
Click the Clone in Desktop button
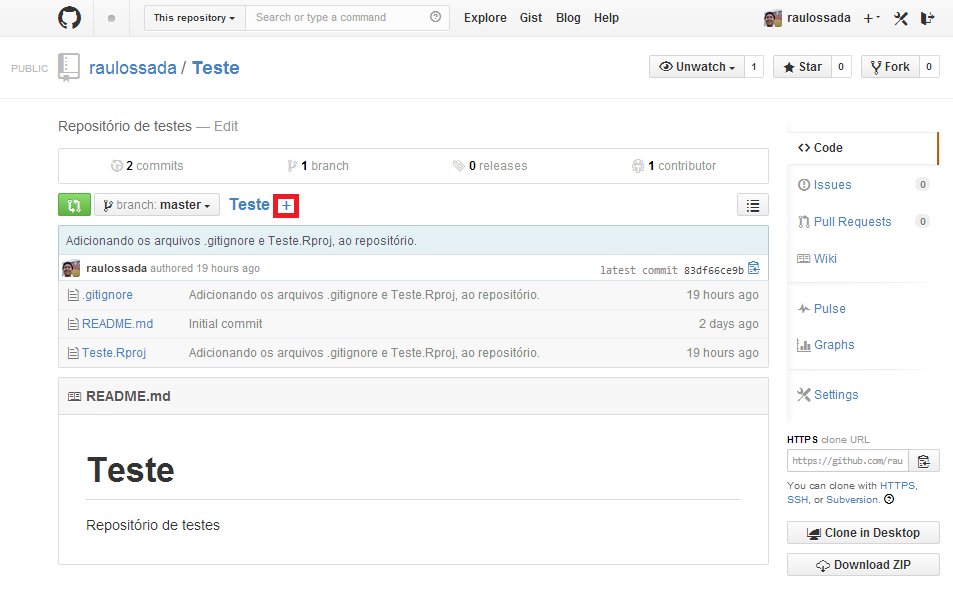tap(863, 532)
